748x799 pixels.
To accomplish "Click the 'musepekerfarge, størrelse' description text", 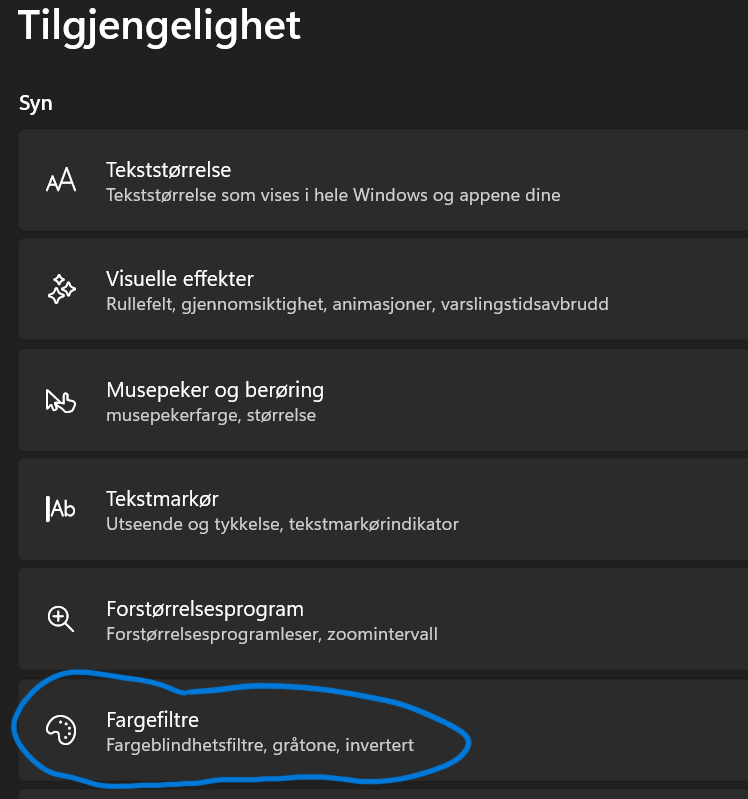I will pyautogui.click(x=211, y=414).
